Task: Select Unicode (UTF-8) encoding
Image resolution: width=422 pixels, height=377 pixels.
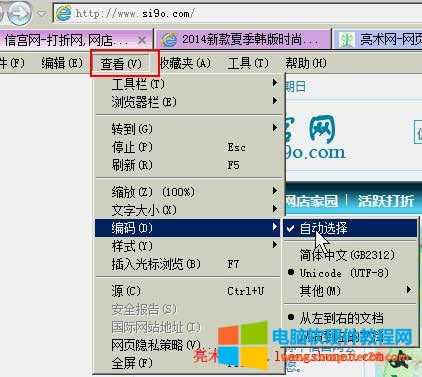Action: 350,273
